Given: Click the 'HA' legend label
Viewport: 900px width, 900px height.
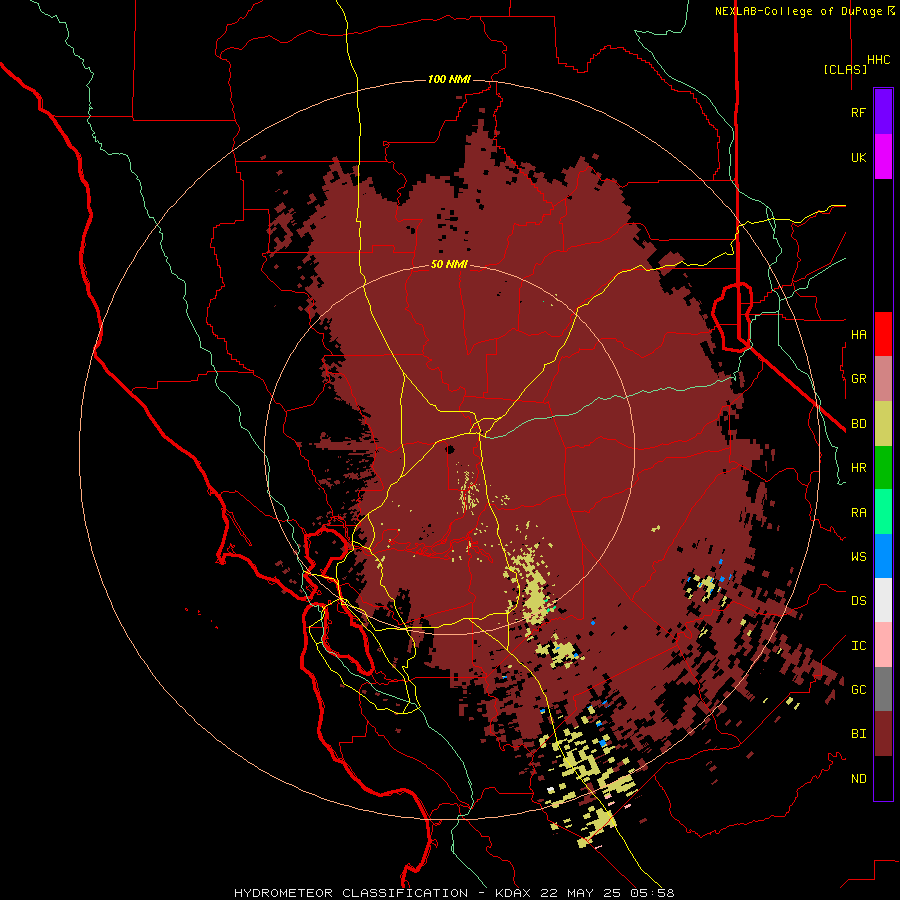Looking at the screenshot, I should pyautogui.click(x=858, y=335).
